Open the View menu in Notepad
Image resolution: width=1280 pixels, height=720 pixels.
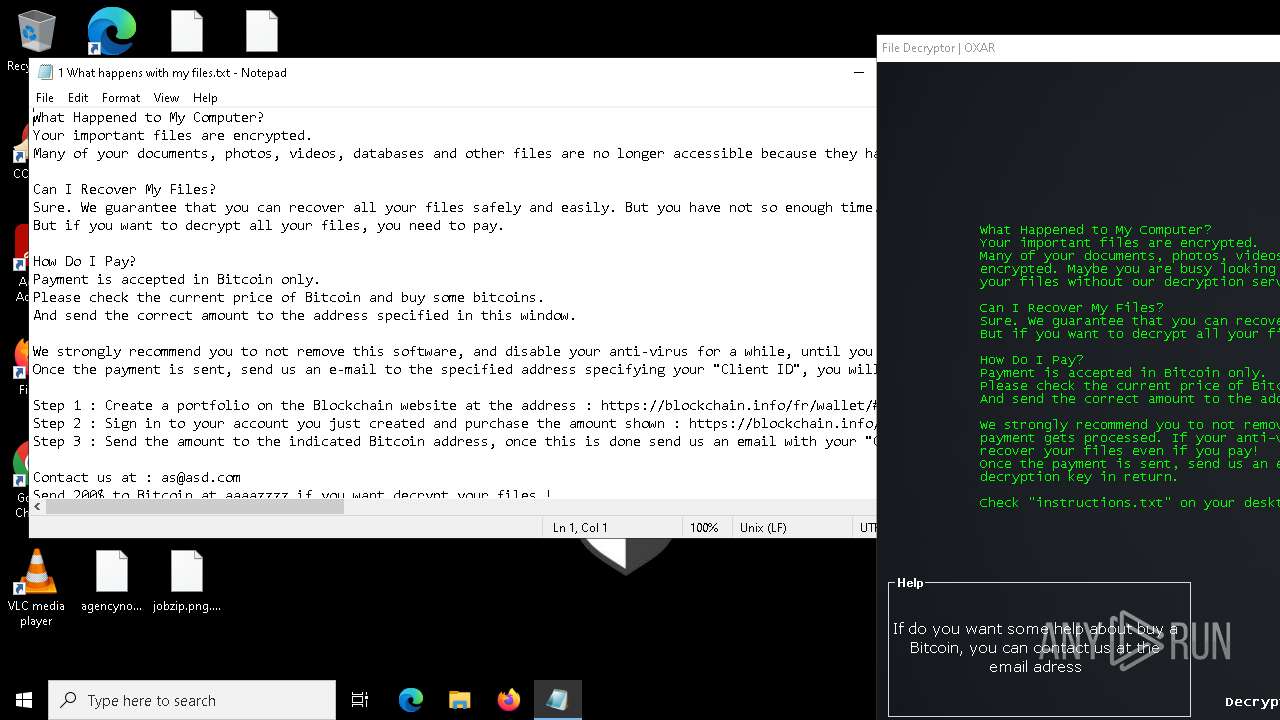[x=166, y=98]
